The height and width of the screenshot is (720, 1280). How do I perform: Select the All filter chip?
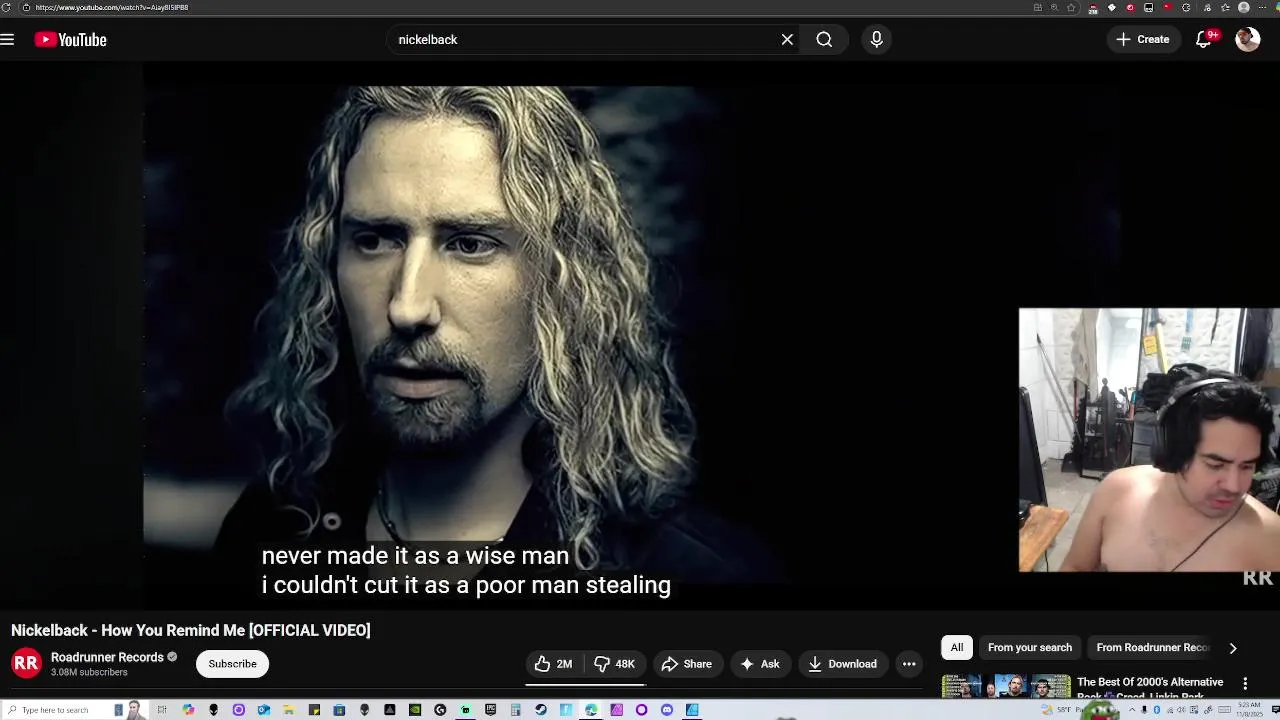pyautogui.click(x=957, y=648)
